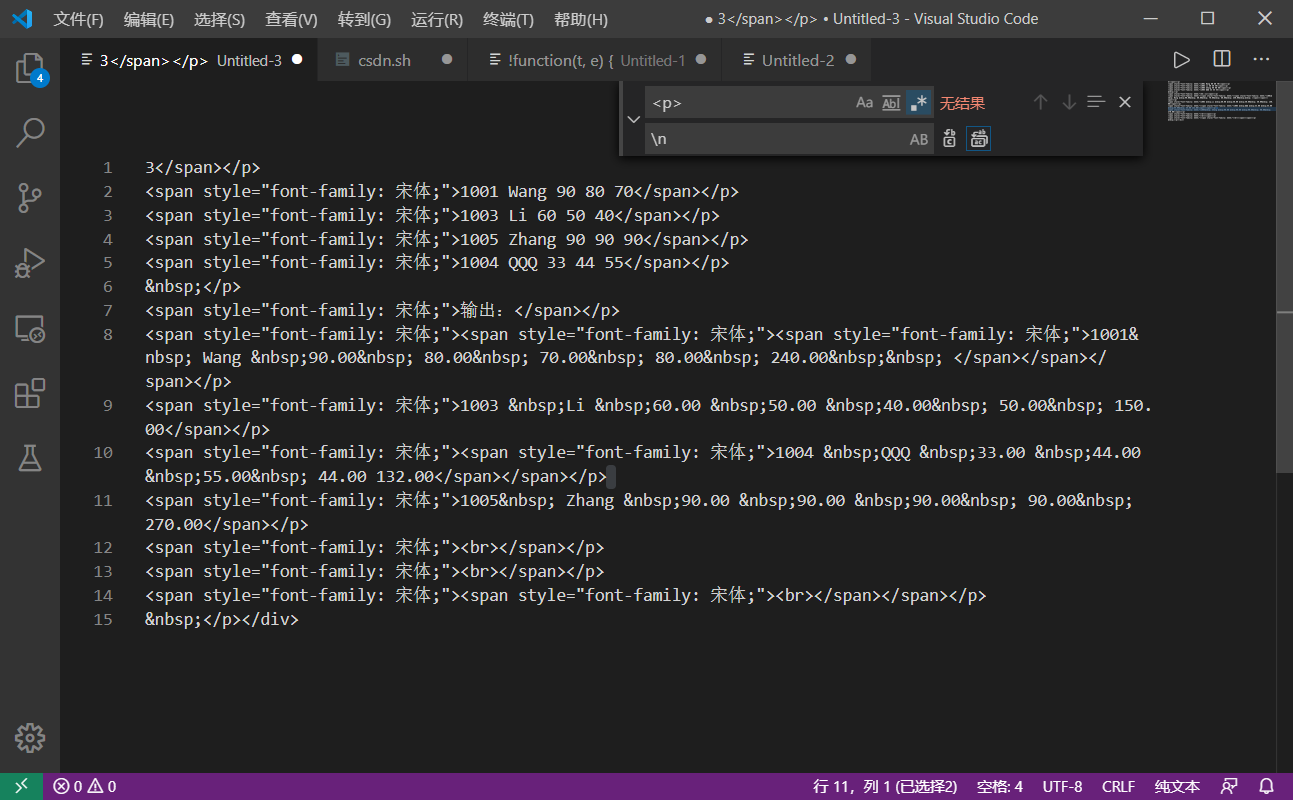Open the 编辑(E) menu
Image resolution: width=1293 pixels, height=800 pixels.
tap(149, 19)
